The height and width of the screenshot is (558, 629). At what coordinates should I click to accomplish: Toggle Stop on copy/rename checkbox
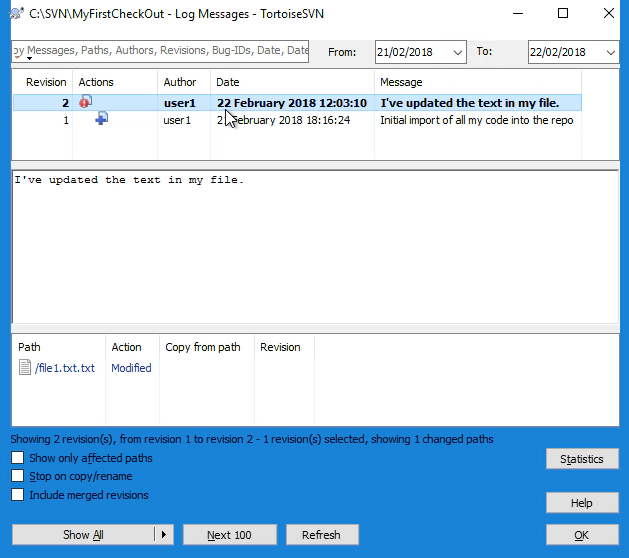(18, 476)
